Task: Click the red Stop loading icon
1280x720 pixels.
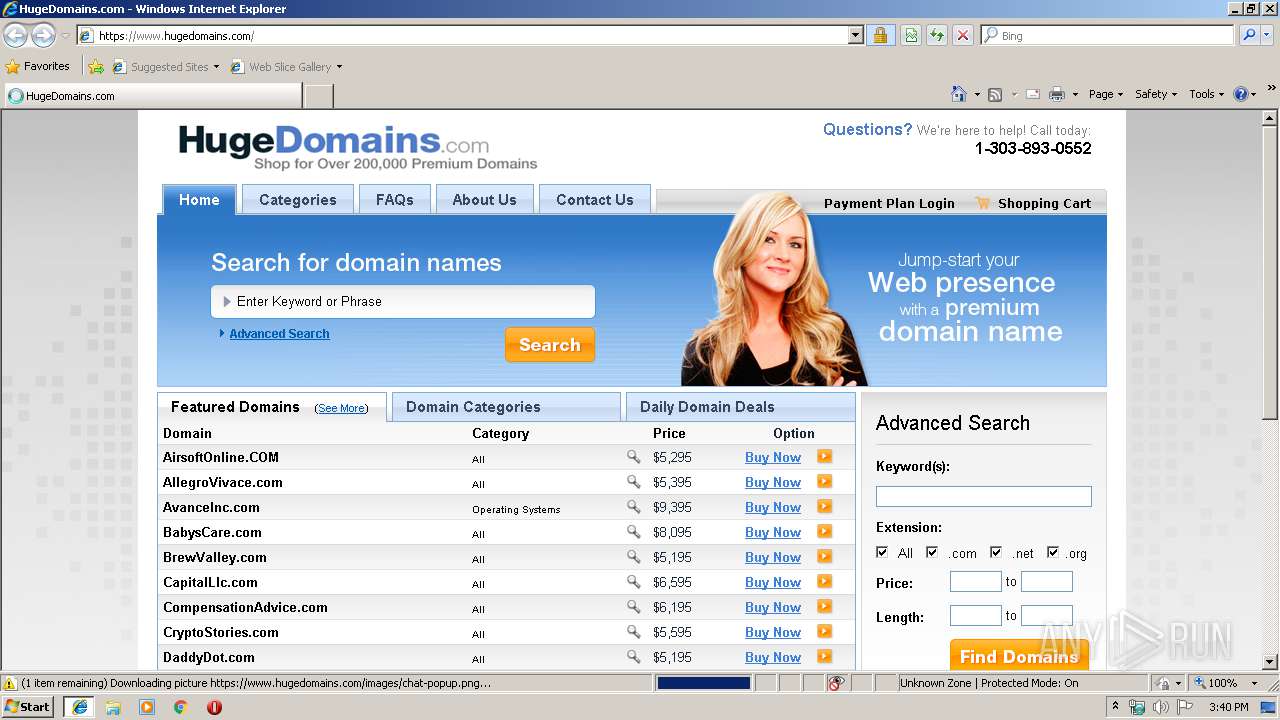Action: (x=962, y=35)
